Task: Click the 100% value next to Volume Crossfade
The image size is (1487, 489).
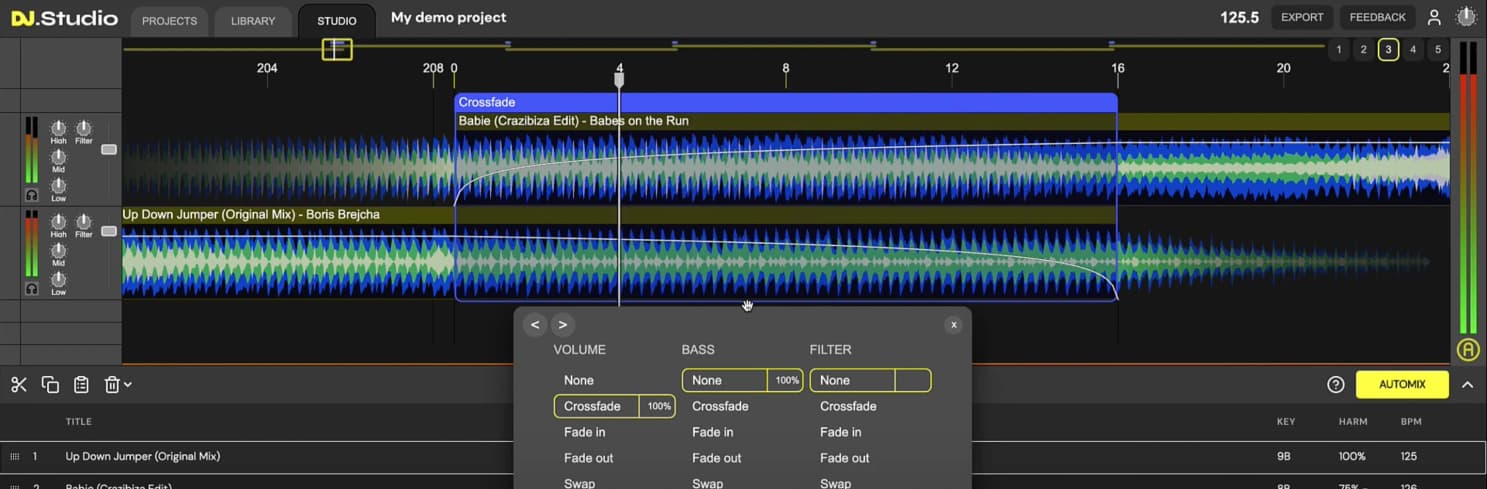Action: [x=658, y=406]
